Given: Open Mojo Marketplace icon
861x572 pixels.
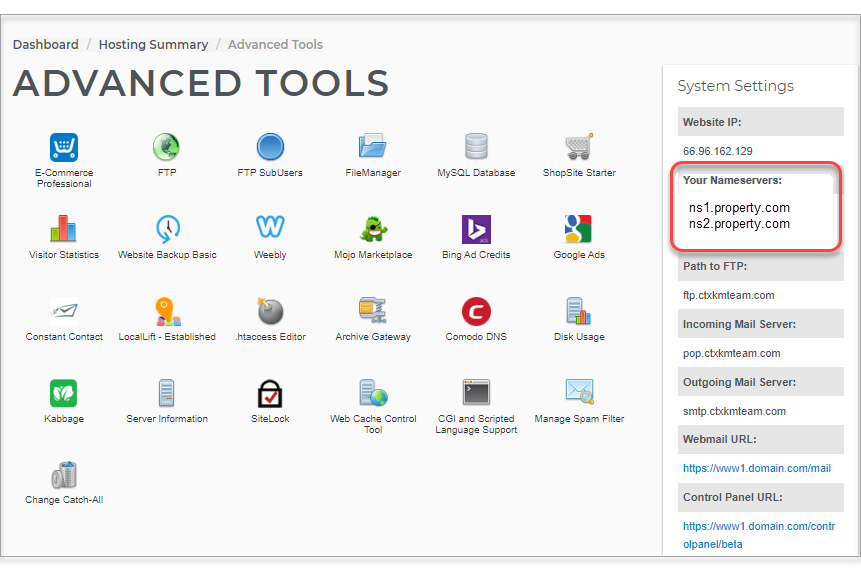Looking at the screenshot, I should coord(373,229).
